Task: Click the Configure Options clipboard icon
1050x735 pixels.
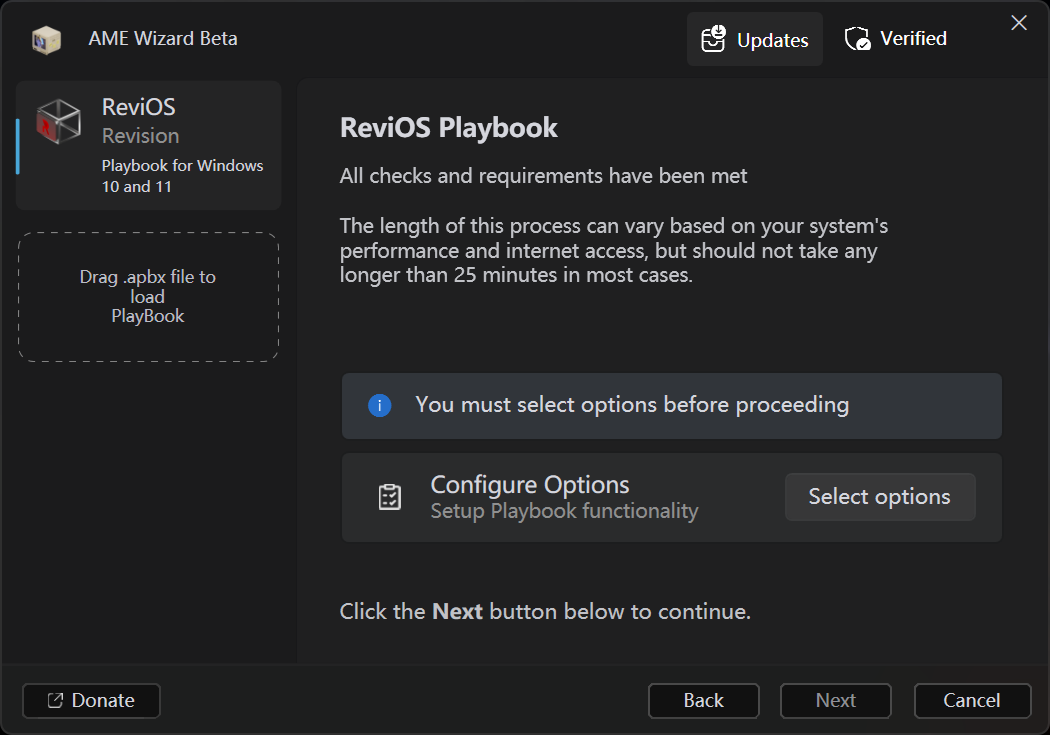Action: click(x=390, y=497)
